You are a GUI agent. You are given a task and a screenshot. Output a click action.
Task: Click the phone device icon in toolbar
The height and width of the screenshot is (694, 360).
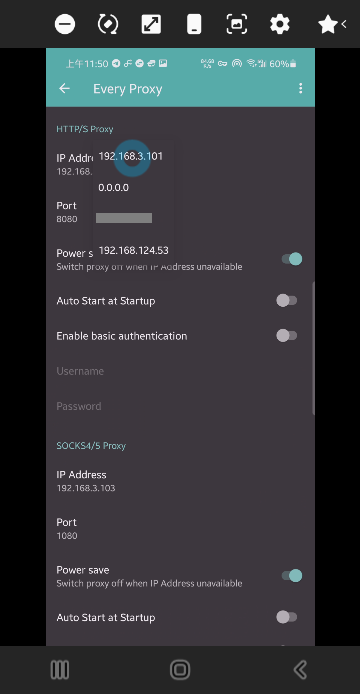pyautogui.click(x=194, y=24)
